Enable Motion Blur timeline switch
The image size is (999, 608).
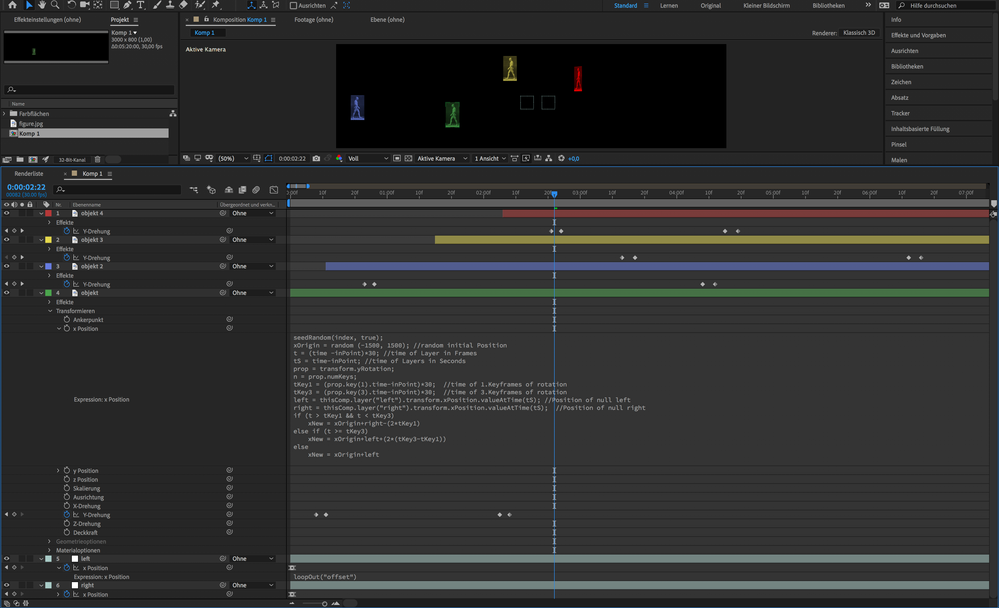256,190
